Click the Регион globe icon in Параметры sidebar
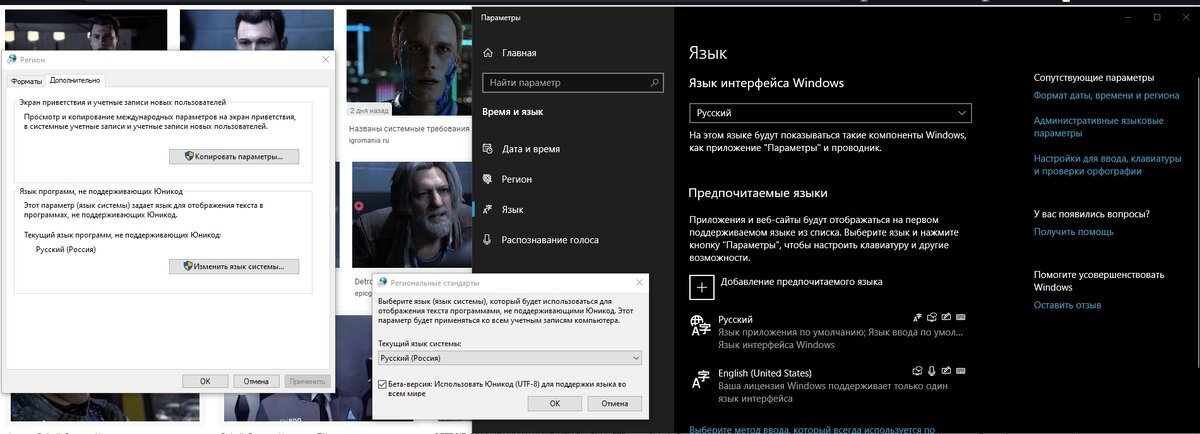The image size is (1200, 434). [x=487, y=179]
